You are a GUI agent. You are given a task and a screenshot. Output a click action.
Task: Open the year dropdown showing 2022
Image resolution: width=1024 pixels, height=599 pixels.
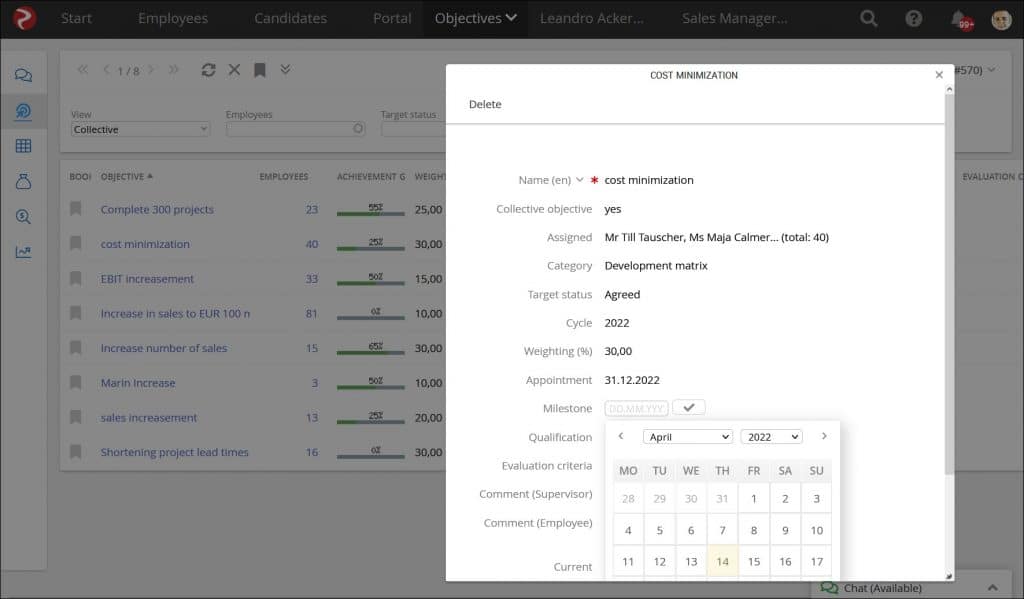771,437
